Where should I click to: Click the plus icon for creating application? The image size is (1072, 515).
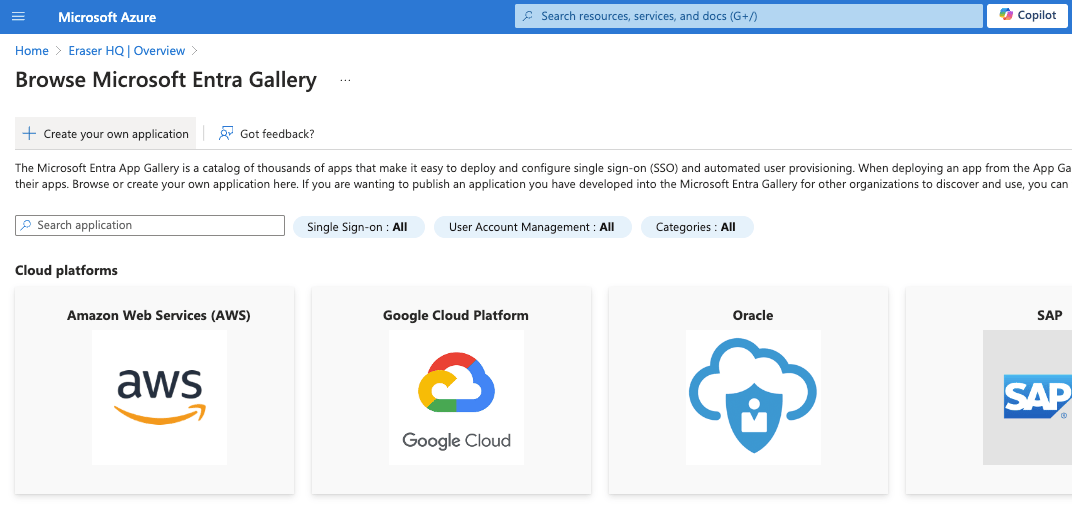[29, 133]
